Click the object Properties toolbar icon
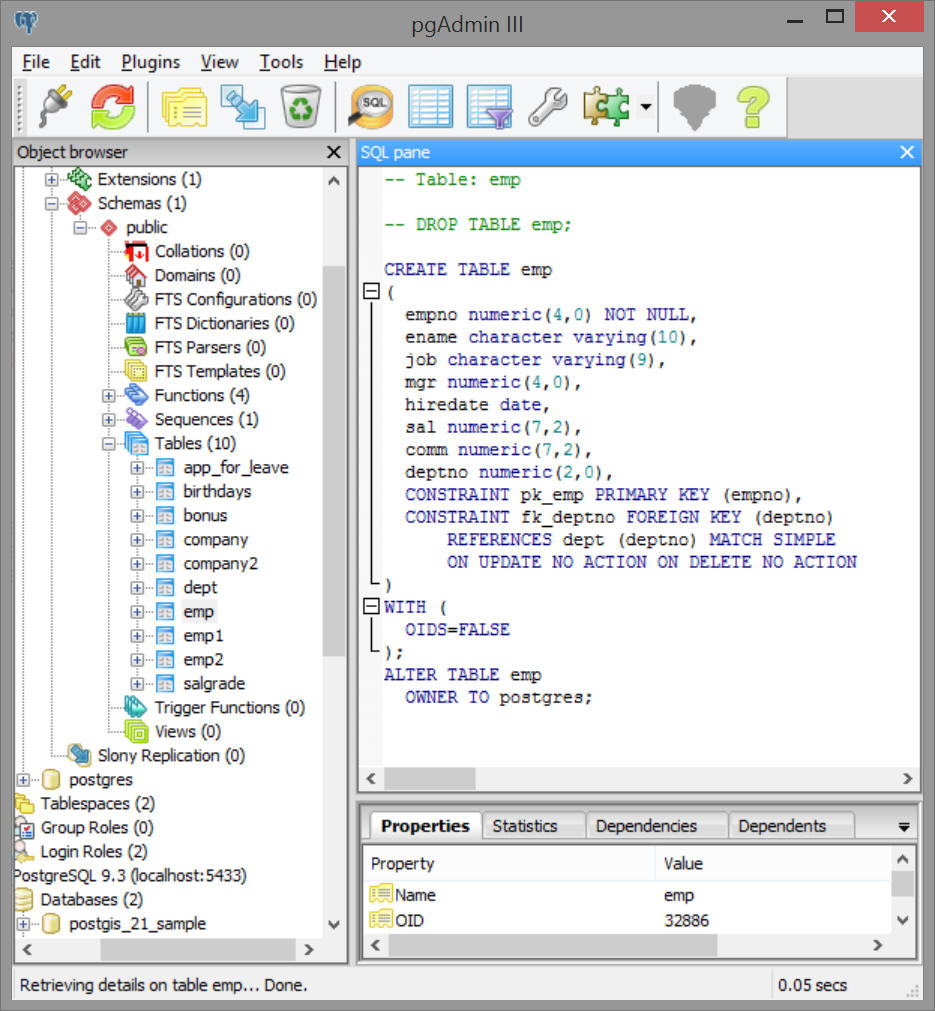Screen dimensions: 935x1011 coord(182,105)
